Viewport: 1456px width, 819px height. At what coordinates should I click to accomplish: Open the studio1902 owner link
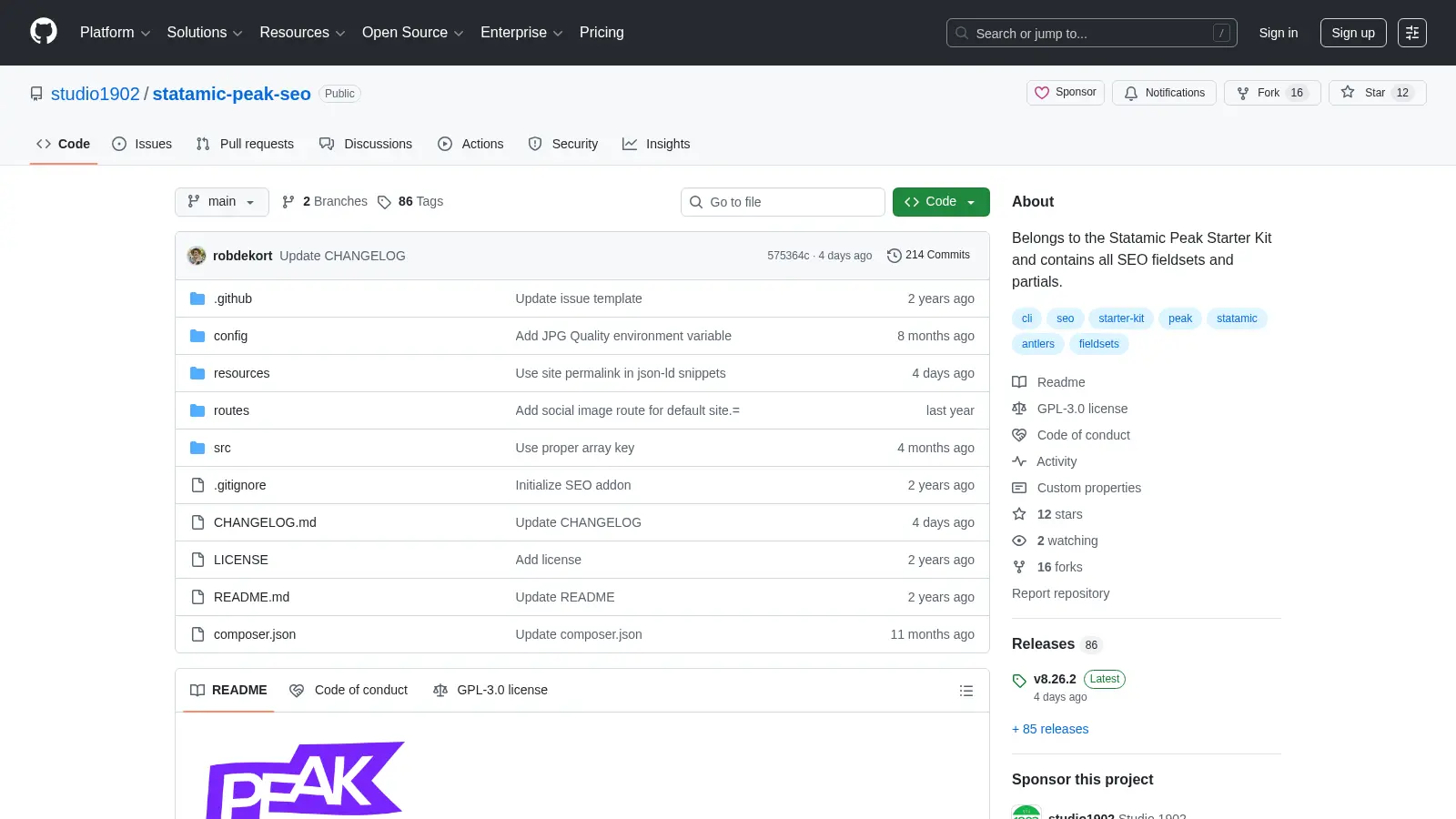pyautogui.click(x=96, y=94)
